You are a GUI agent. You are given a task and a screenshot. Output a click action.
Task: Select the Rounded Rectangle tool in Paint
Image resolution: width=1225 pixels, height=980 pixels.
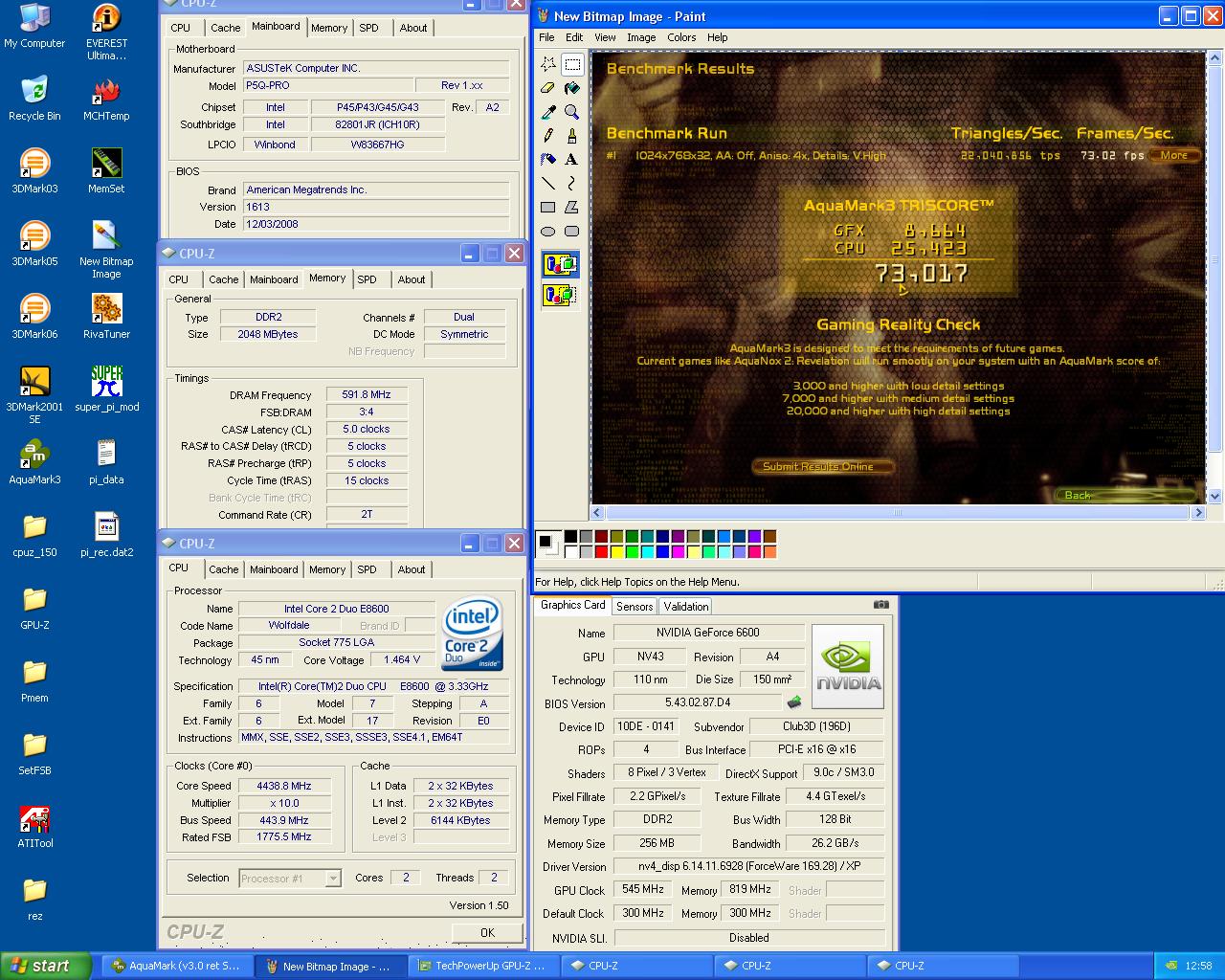click(x=572, y=231)
